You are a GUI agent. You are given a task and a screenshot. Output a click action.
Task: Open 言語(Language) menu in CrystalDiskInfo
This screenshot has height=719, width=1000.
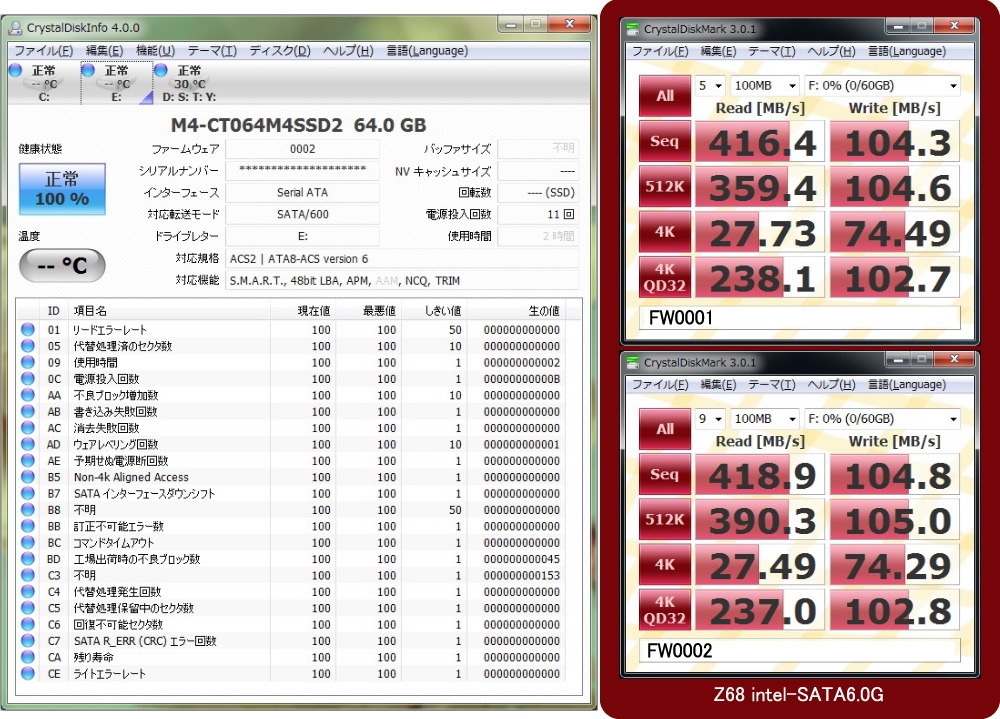pos(427,51)
